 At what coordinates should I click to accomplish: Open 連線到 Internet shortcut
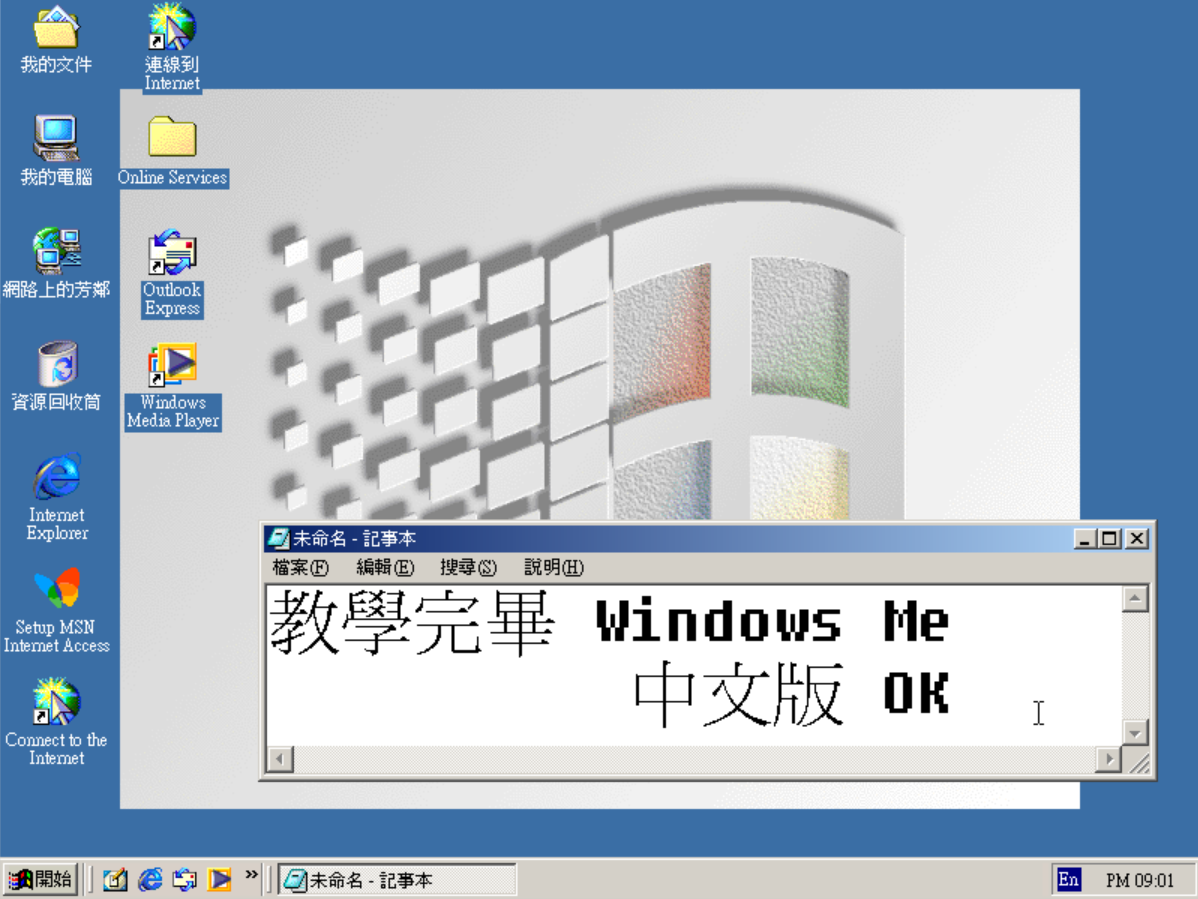171,30
